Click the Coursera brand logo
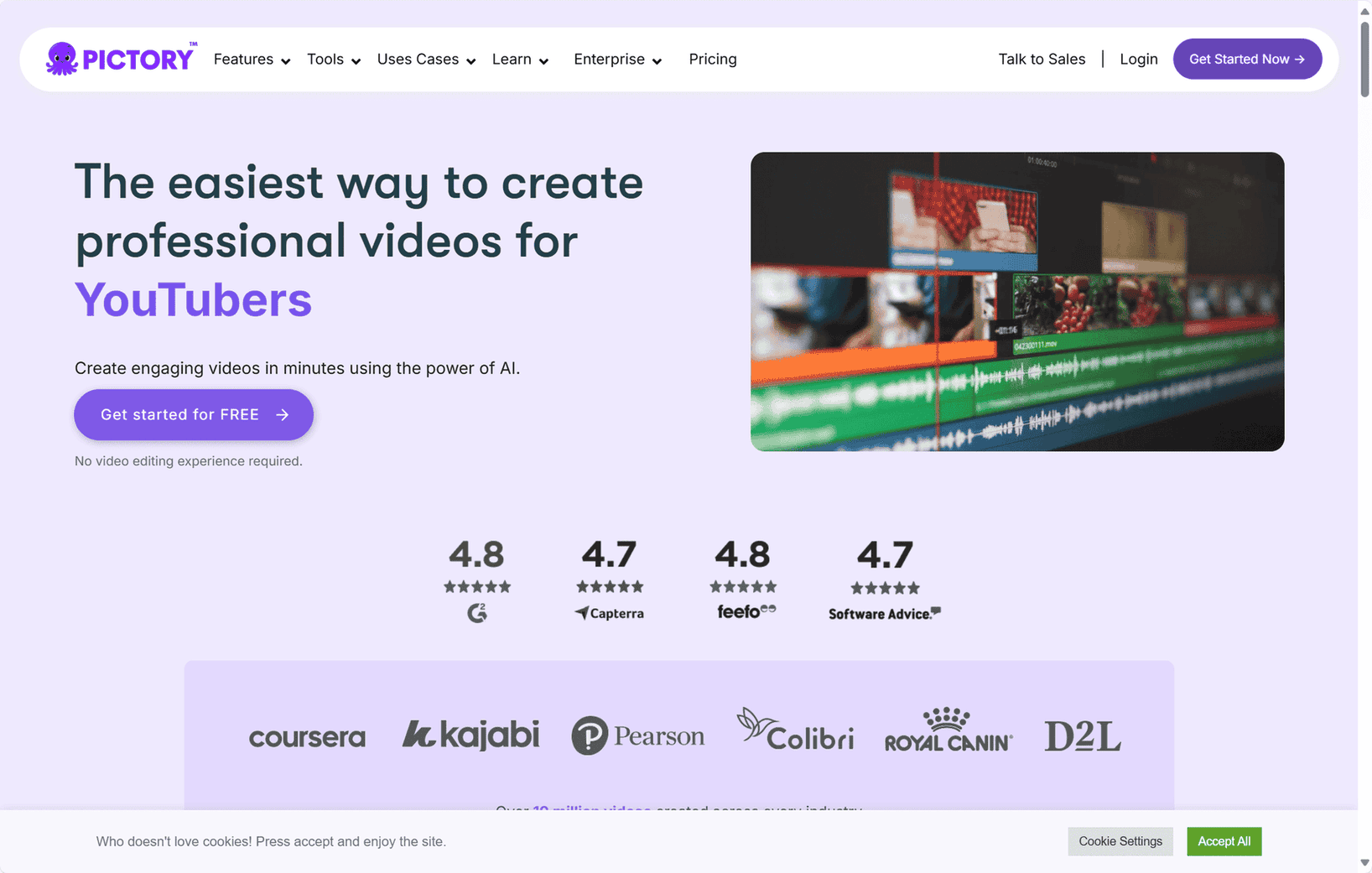Image resolution: width=1372 pixels, height=873 pixels. (307, 737)
